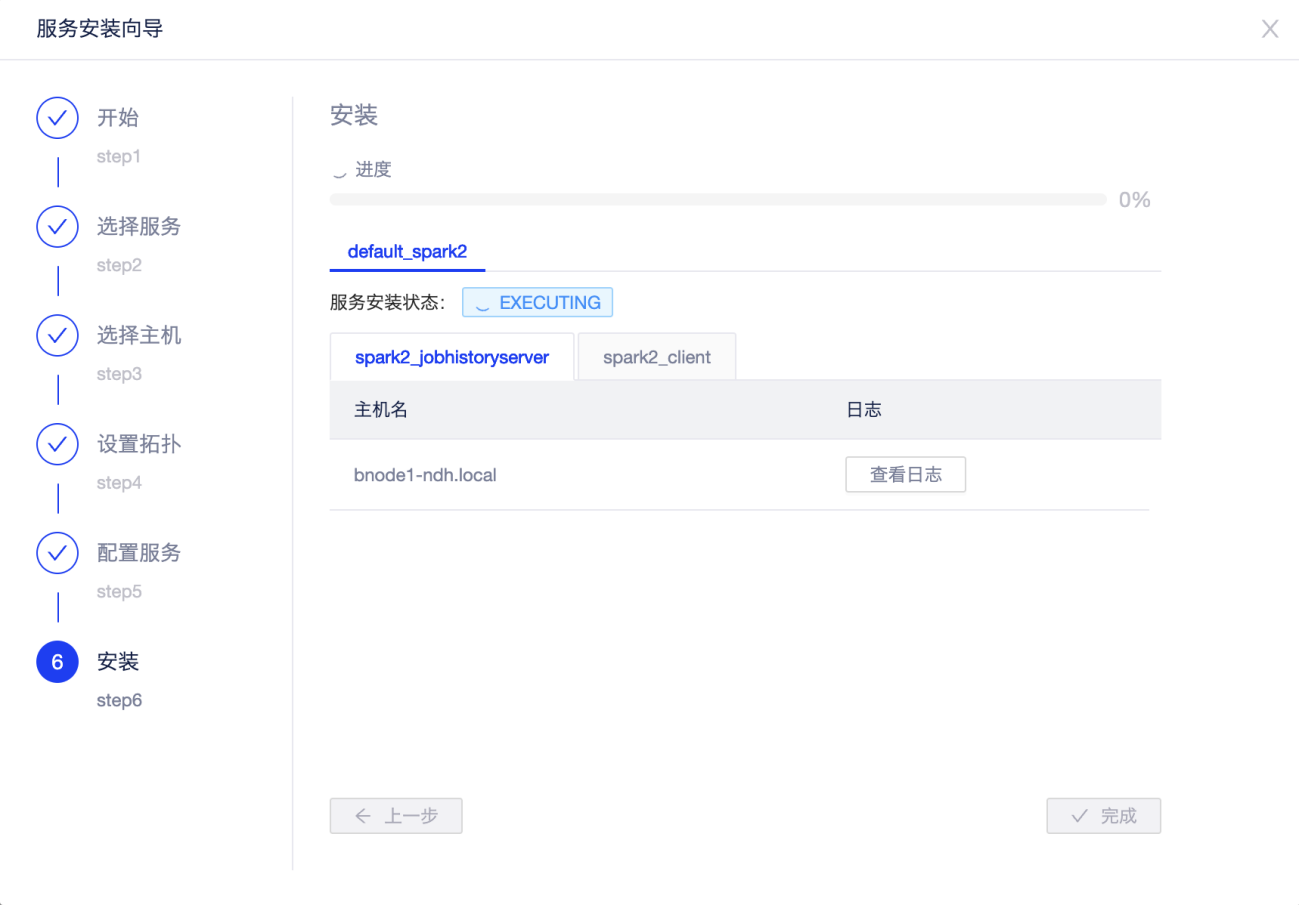The image size is (1299, 905).
Task: Click the 配置服务 step label
Action: [139, 553]
